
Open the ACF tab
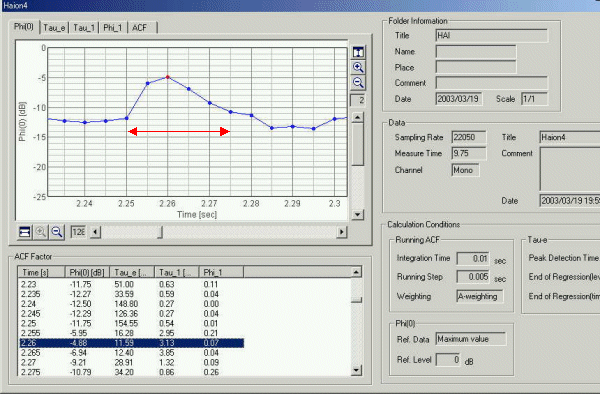pos(142,28)
